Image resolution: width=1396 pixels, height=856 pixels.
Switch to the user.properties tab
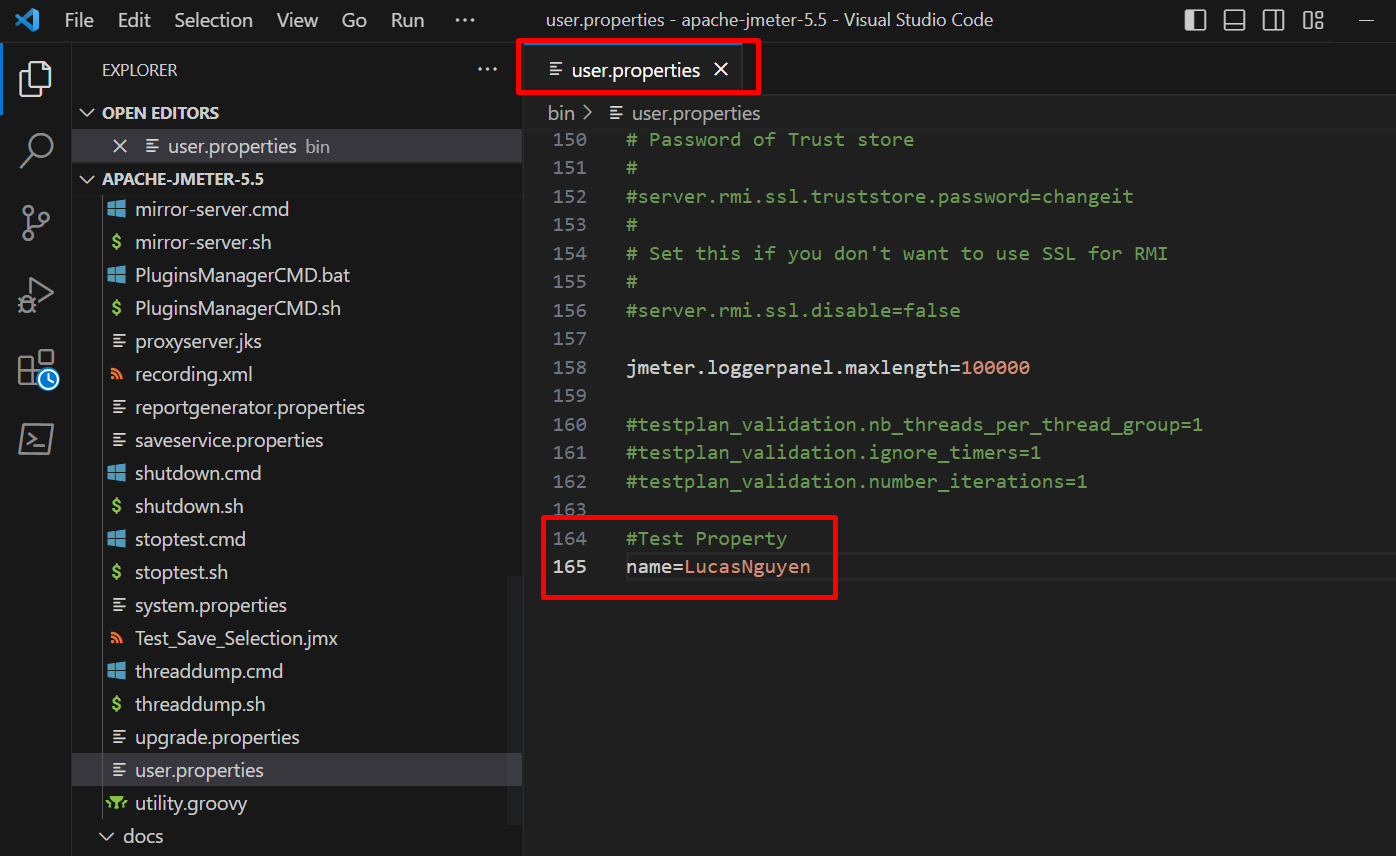pos(637,69)
